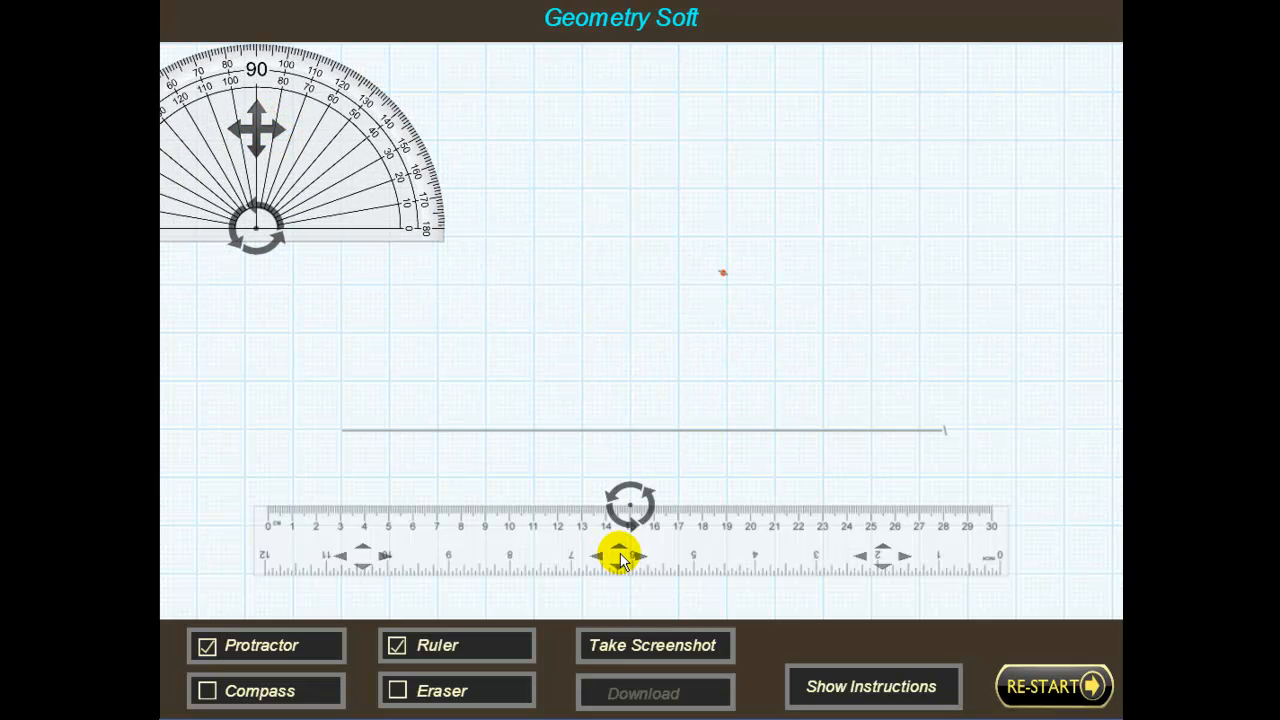Screen dimensions: 1280x720
Task: Click the red point on the grid
Action: [x=723, y=272]
